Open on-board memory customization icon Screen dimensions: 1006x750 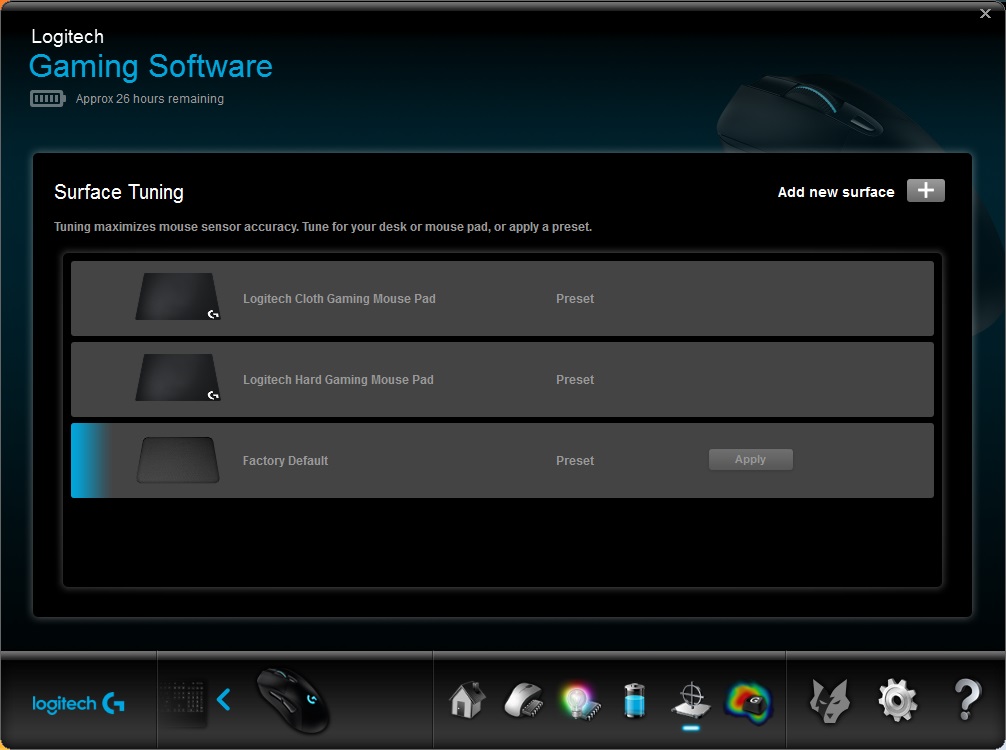(524, 700)
